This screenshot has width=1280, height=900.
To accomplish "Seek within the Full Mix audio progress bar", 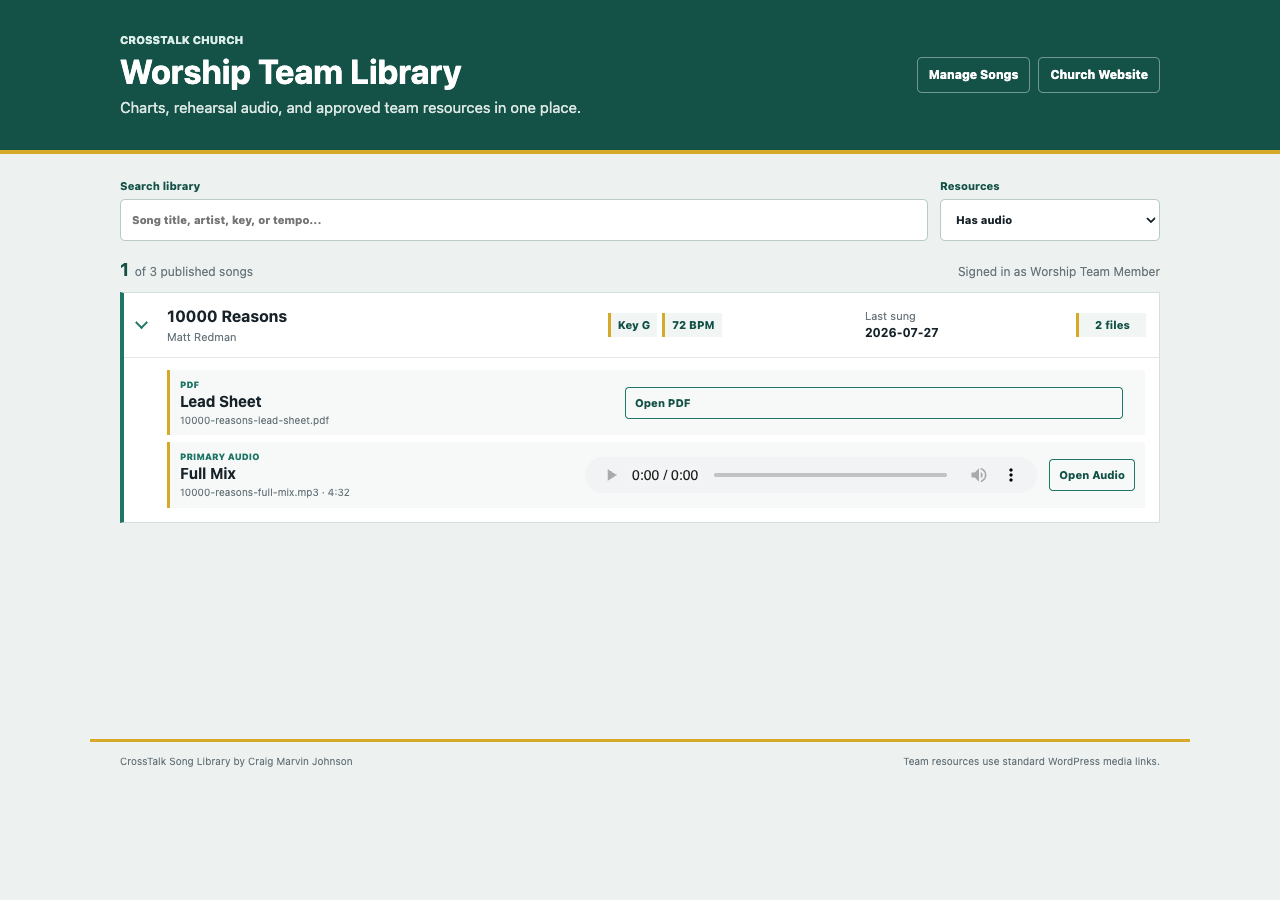I will (830, 475).
